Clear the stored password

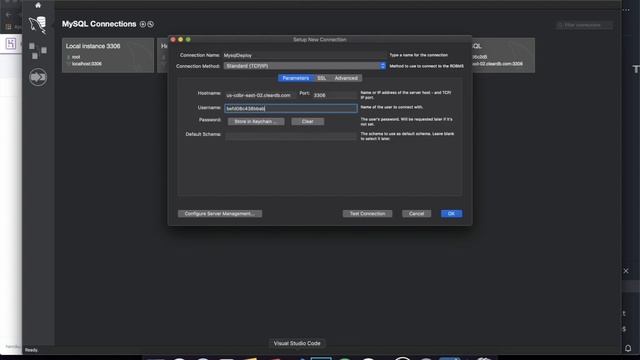click(x=307, y=122)
